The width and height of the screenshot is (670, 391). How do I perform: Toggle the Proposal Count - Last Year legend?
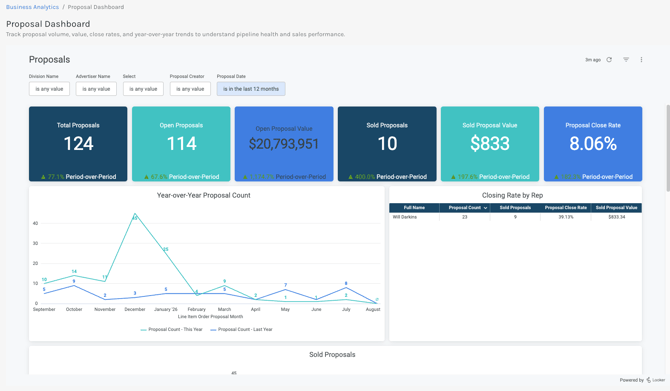point(241,329)
